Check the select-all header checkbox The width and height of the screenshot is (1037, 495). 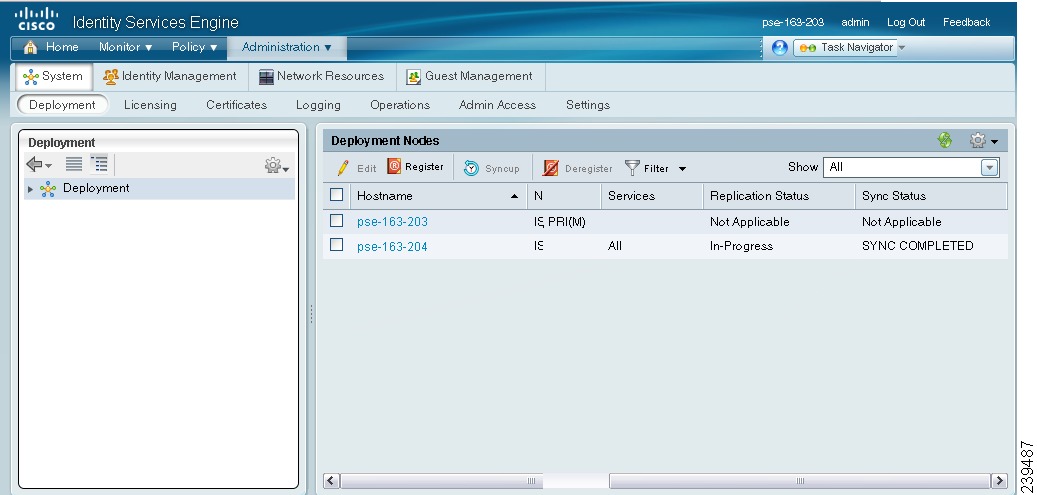(x=337, y=195)
